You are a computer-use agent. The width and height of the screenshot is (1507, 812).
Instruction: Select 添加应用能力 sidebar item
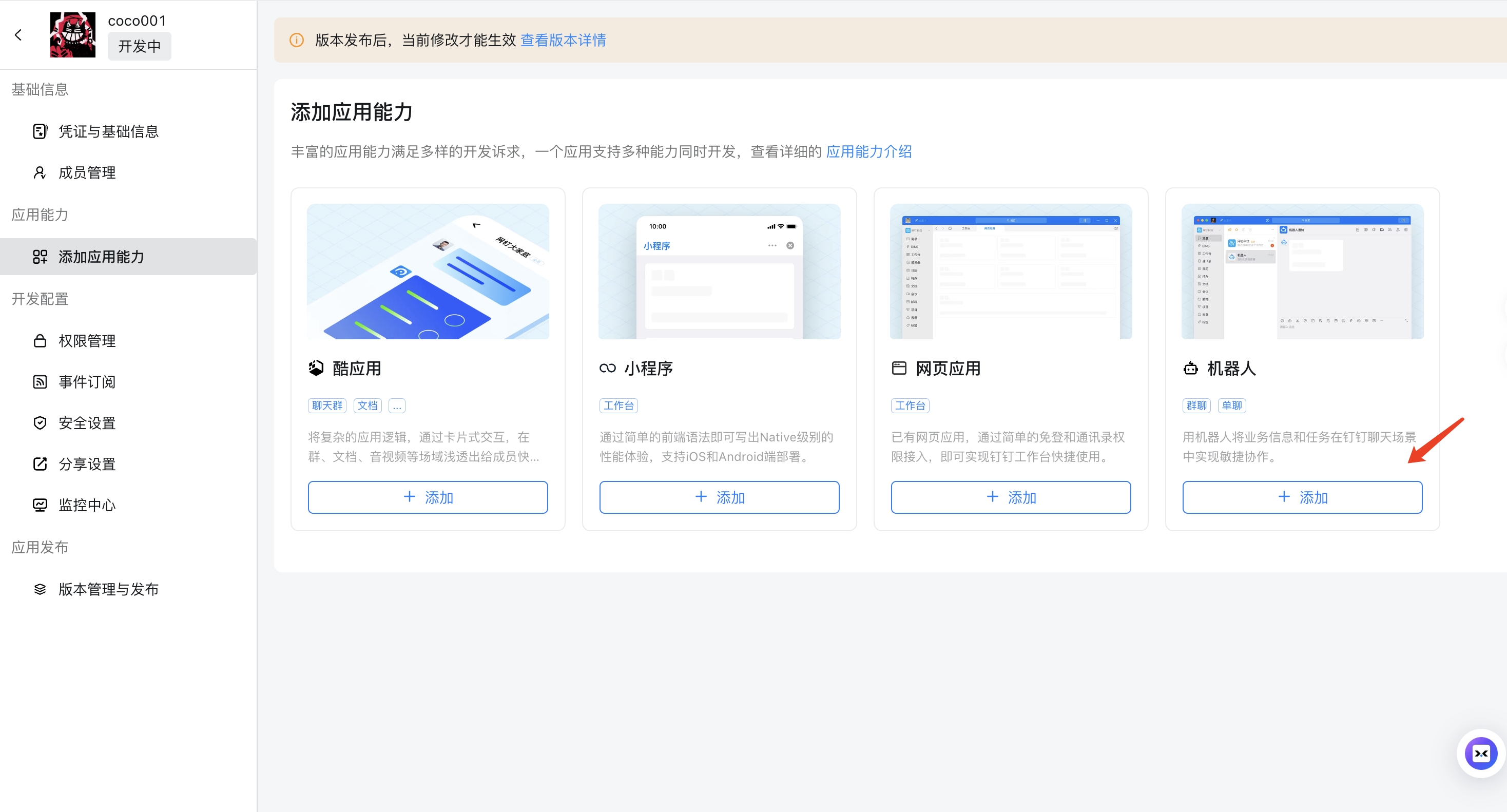(x=101, y=257)
